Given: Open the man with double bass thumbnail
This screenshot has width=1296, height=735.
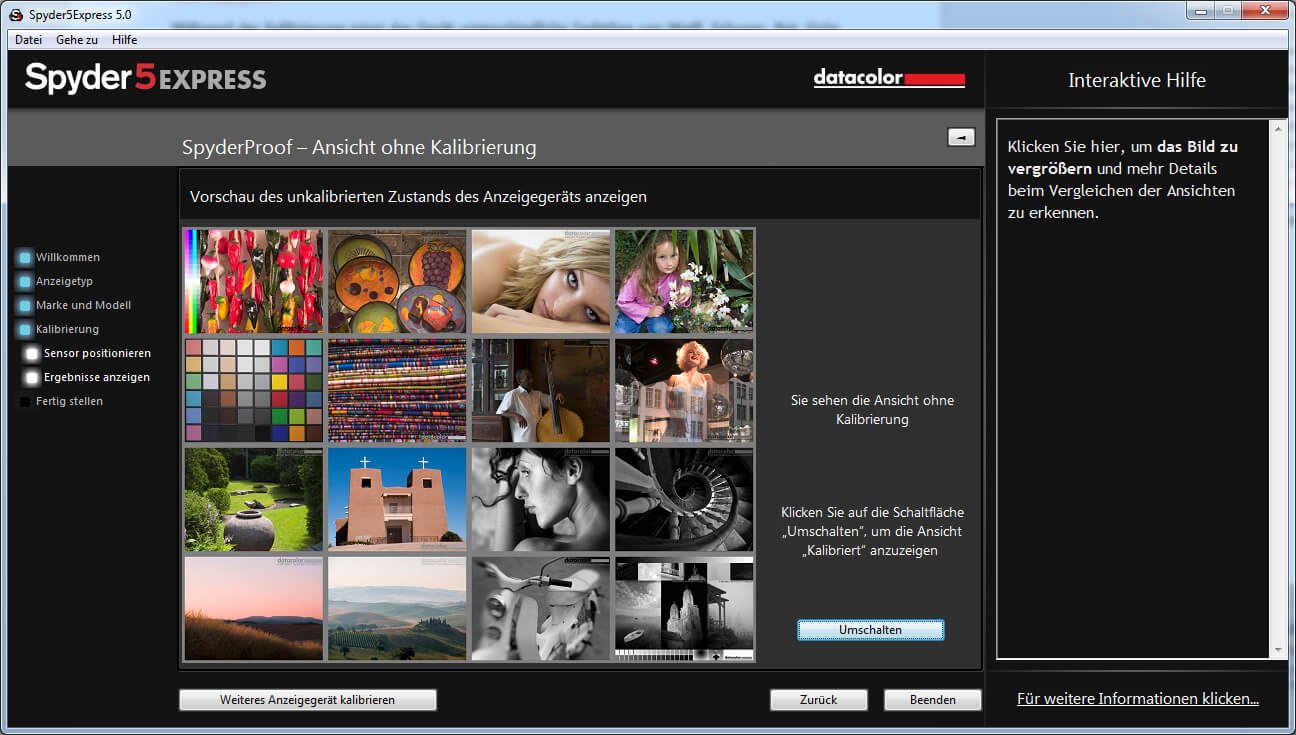Looking at the screenshot, I should click(541, 390).
